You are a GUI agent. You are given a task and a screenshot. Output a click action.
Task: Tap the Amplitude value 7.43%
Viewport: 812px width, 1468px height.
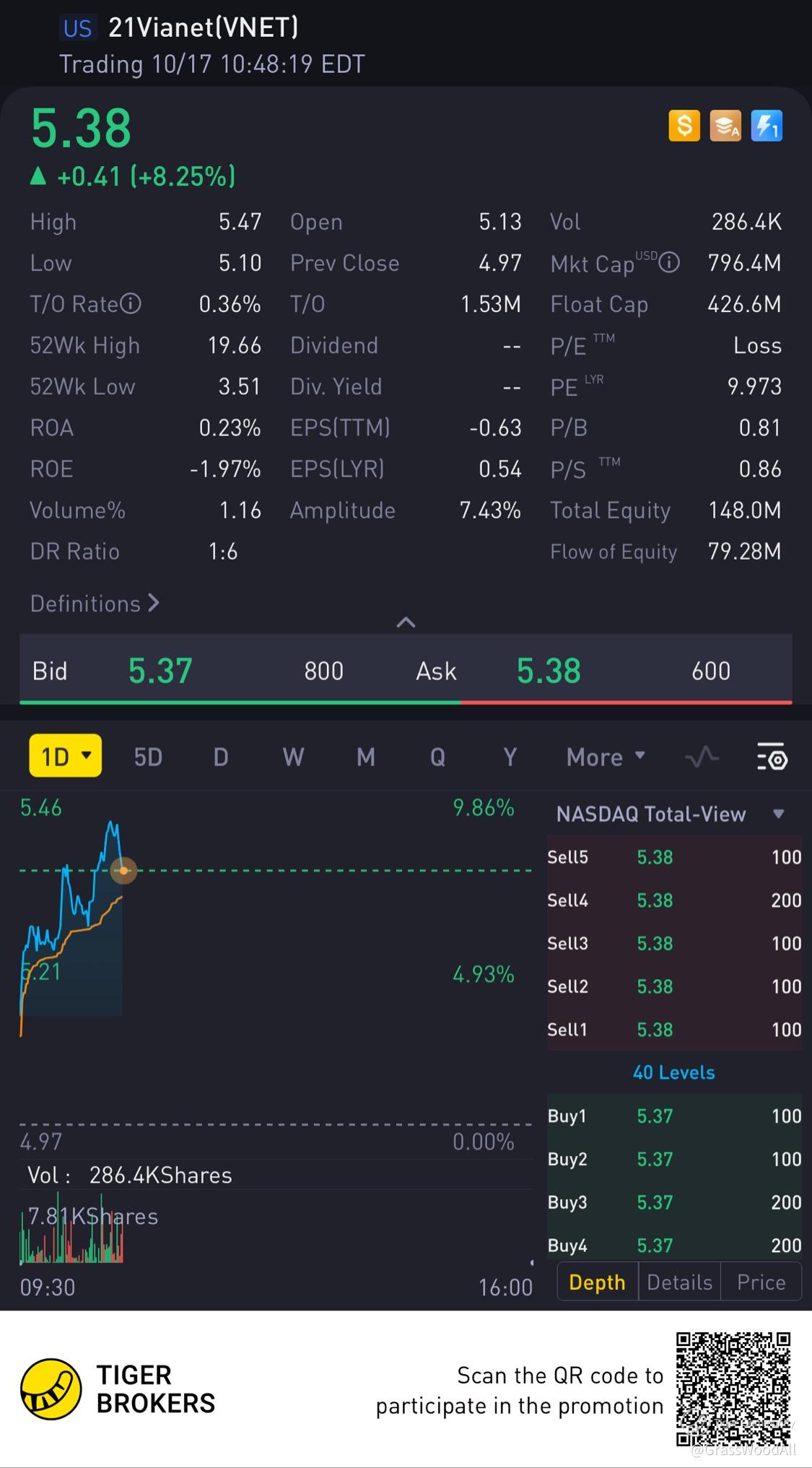tap(490, 511)
